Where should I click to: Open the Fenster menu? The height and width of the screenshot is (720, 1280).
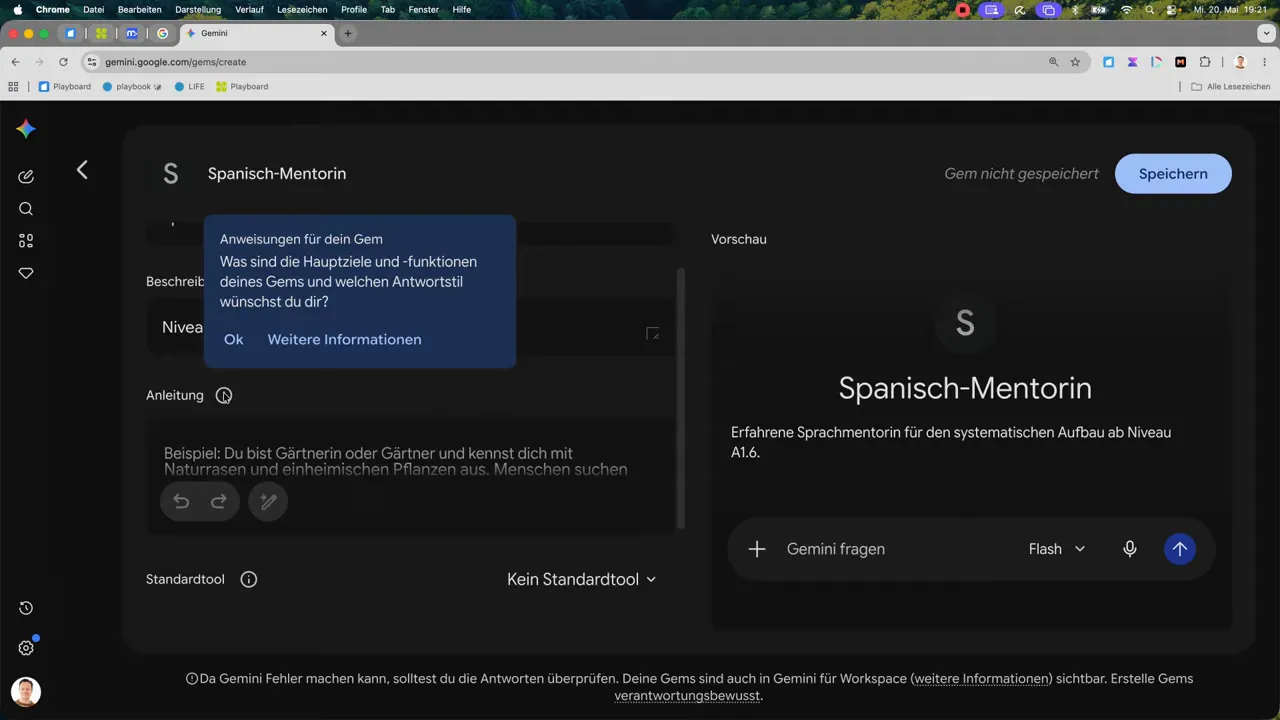(424, 10)
